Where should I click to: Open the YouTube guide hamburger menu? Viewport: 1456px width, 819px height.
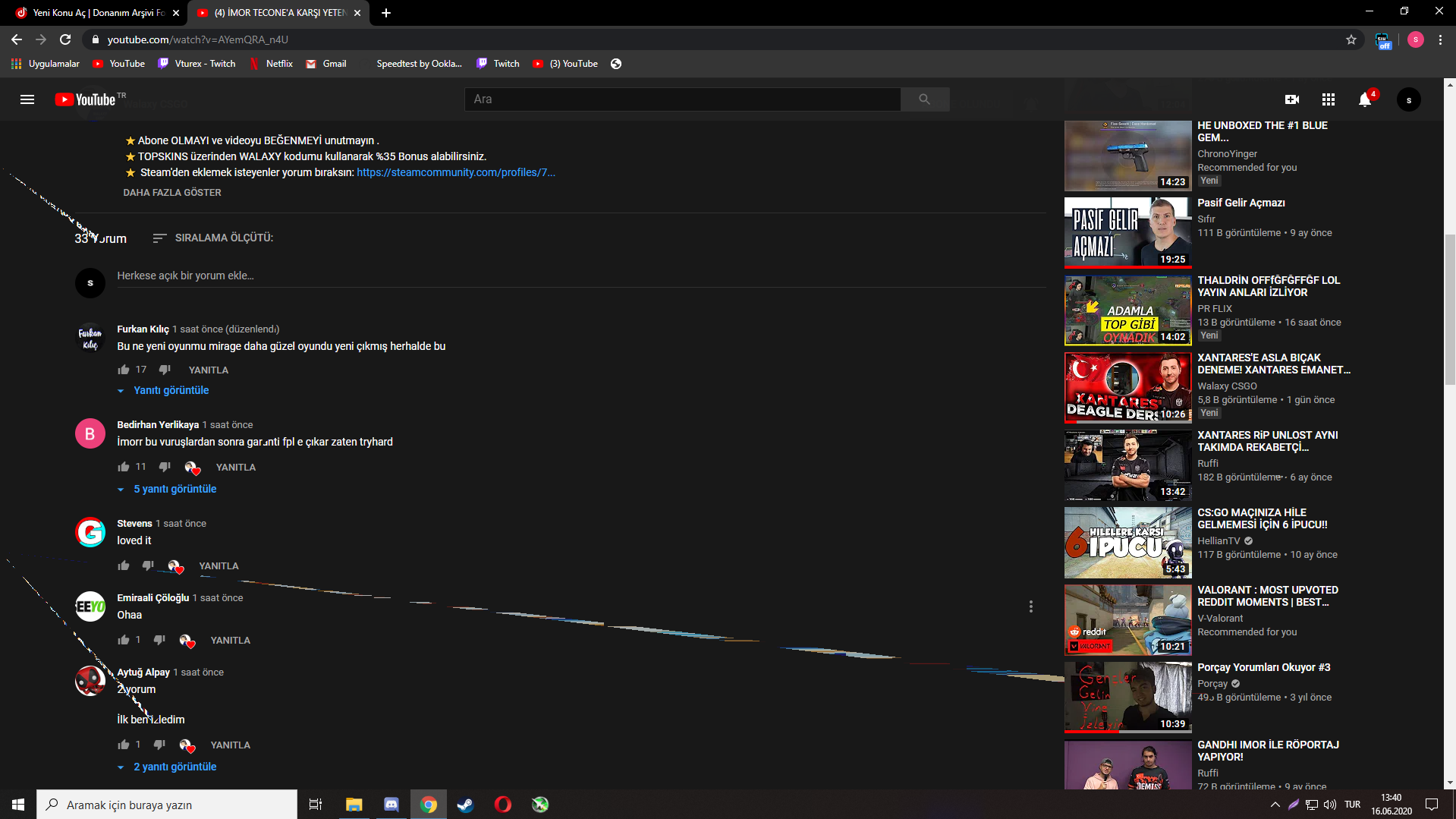[x=27, y=99]
